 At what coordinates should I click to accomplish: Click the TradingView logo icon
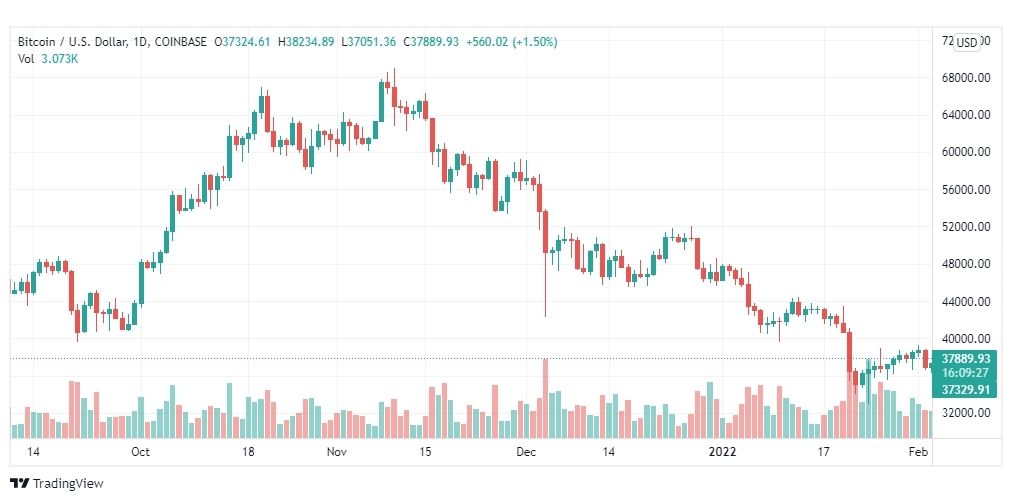tap(20, 483)
